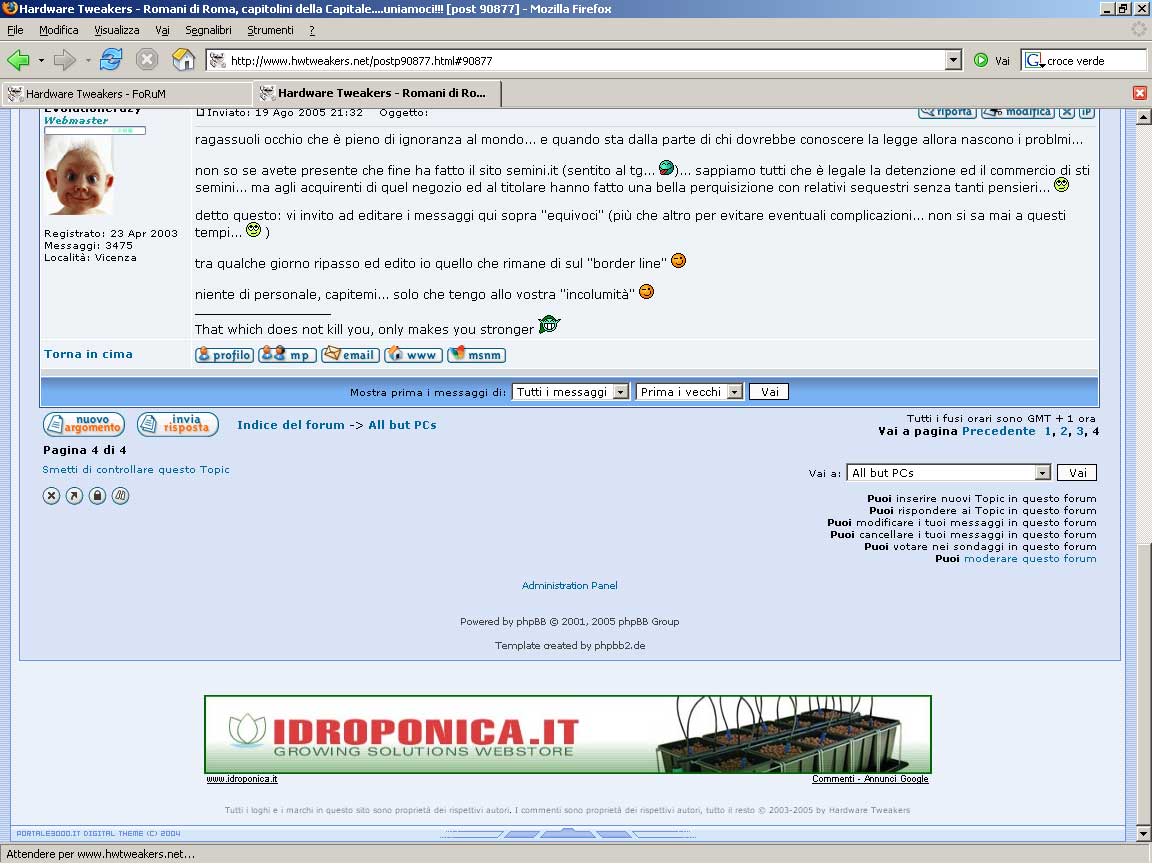The image size is (1152, 864).
Task: Open the Segnalibri menu
Action: coord(208,31)
